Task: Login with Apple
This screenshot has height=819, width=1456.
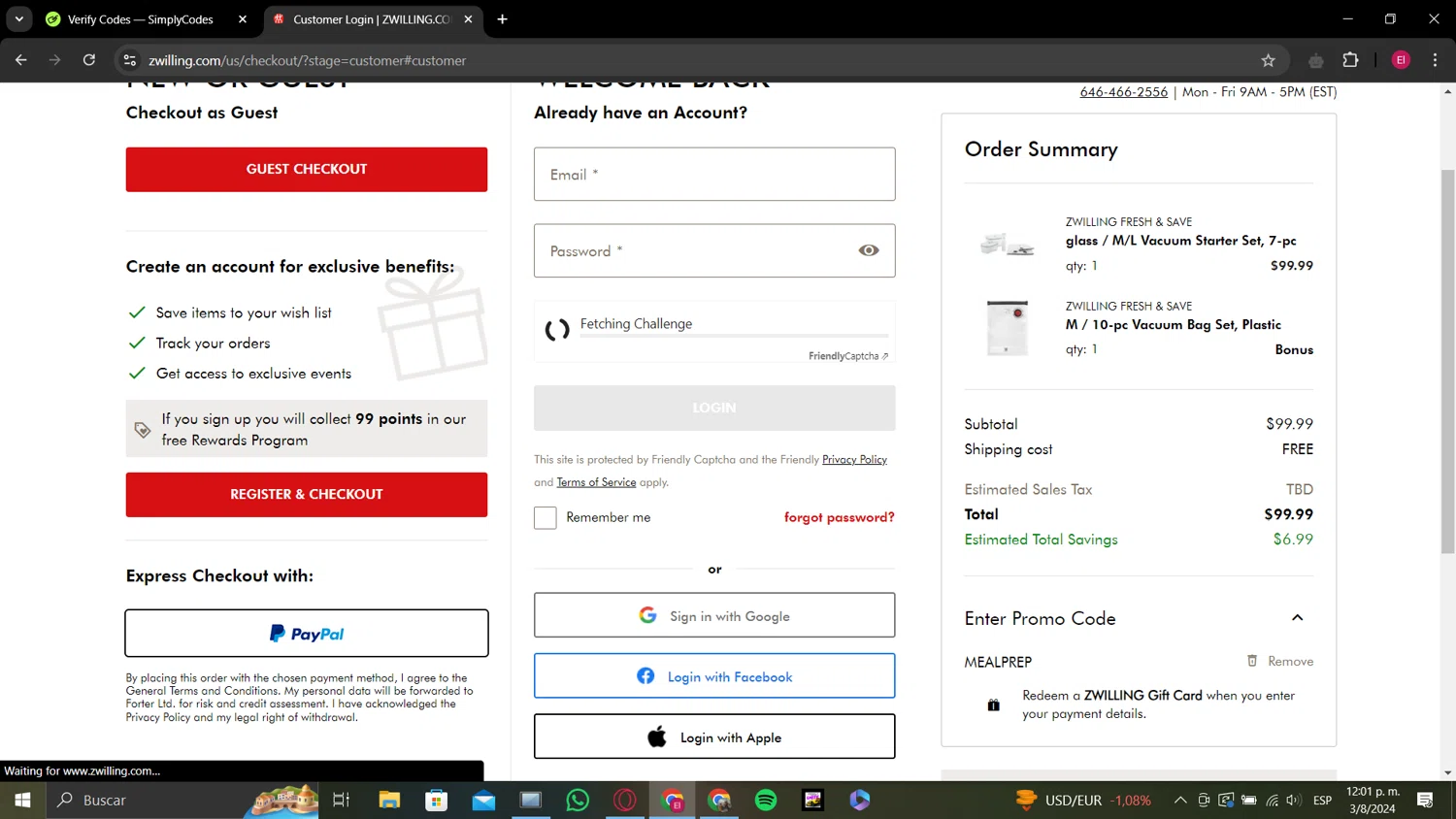Action: tap(714, 737)
